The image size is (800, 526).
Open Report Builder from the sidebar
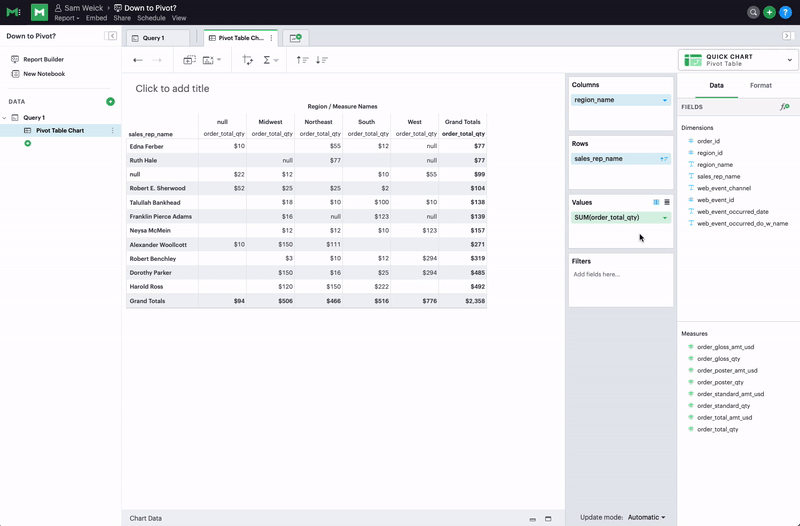[43, 59]
